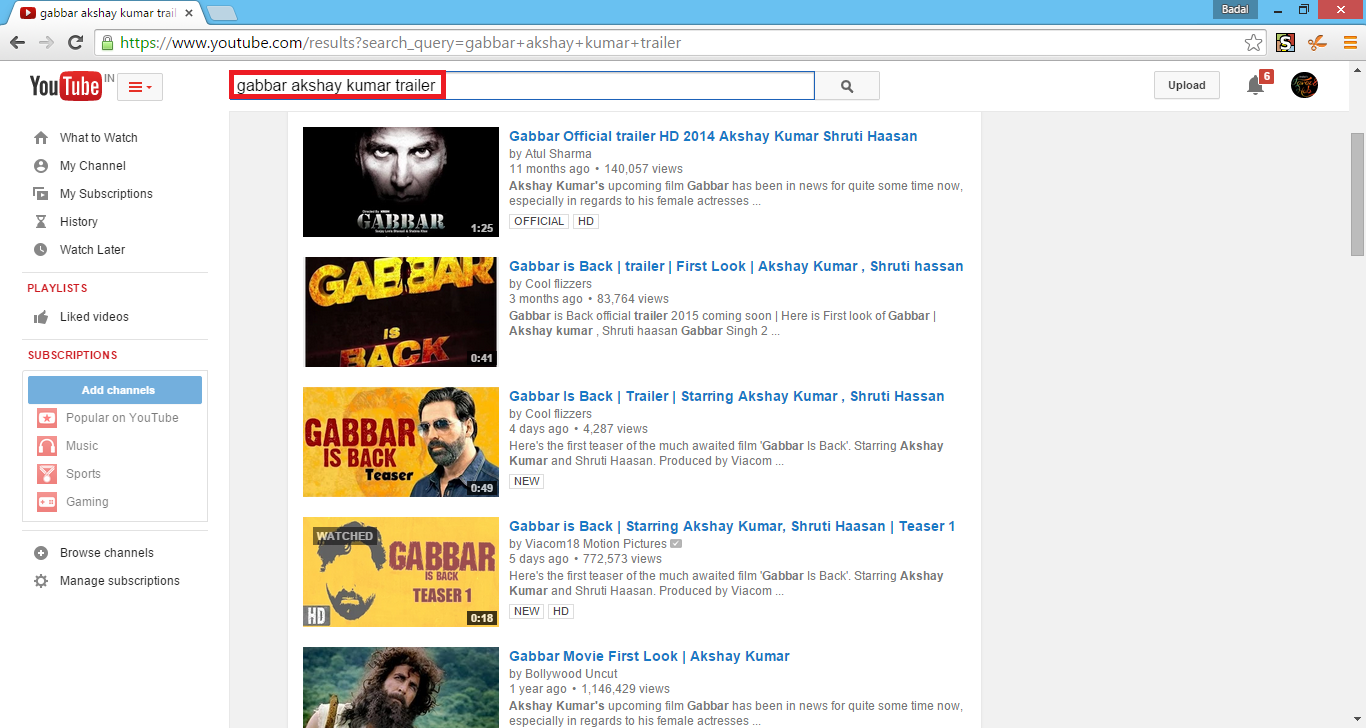Click the scissors extension icon
This screenshot has width=1366, height=728.
click(x=1317, y=43)
